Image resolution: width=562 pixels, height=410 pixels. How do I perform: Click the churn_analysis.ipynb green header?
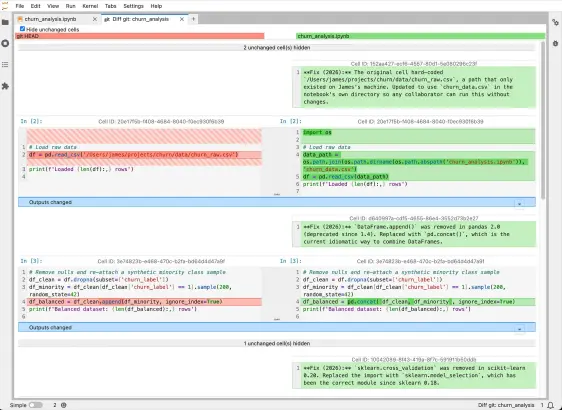point(420,36)
